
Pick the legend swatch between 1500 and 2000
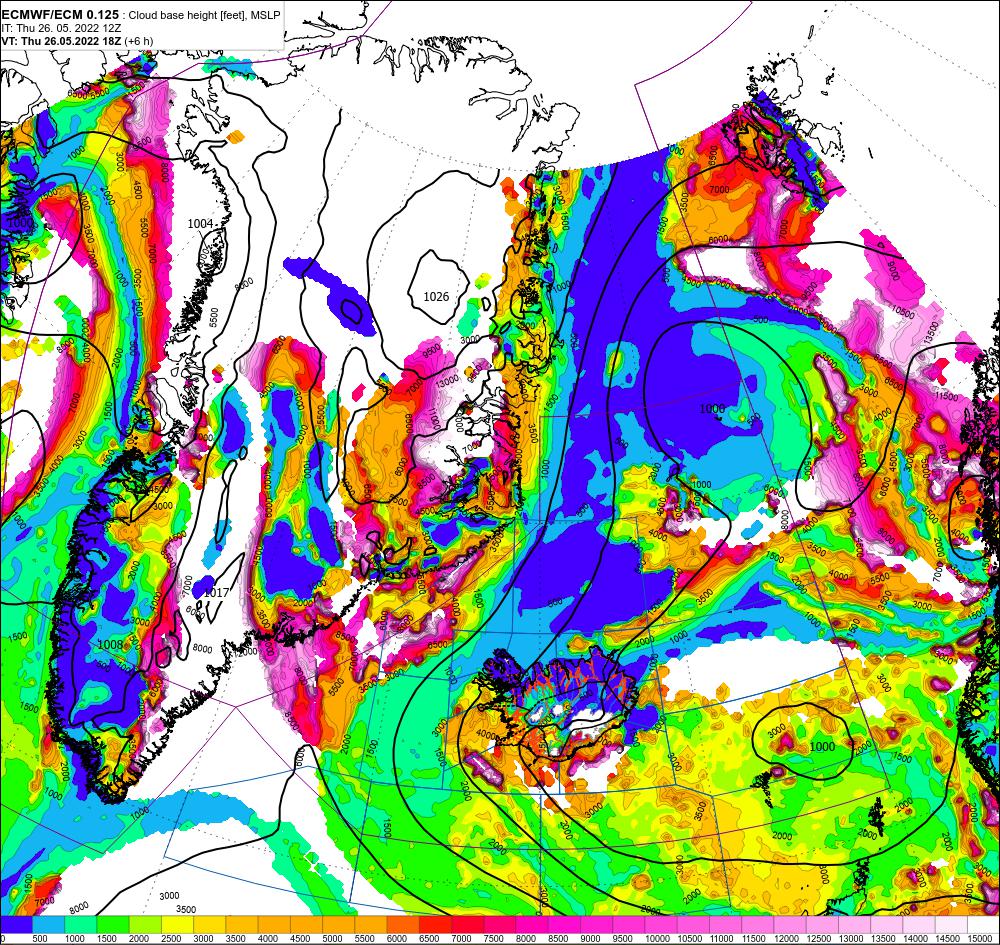(113, 926)
